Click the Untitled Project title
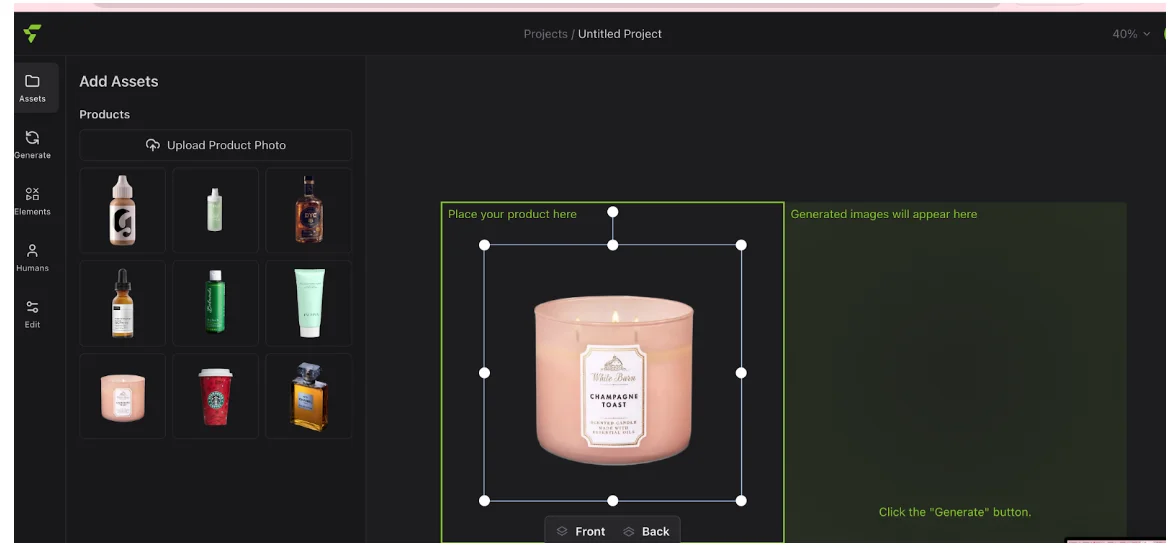This screenshot has height=556, width=1168. (620, 34)
